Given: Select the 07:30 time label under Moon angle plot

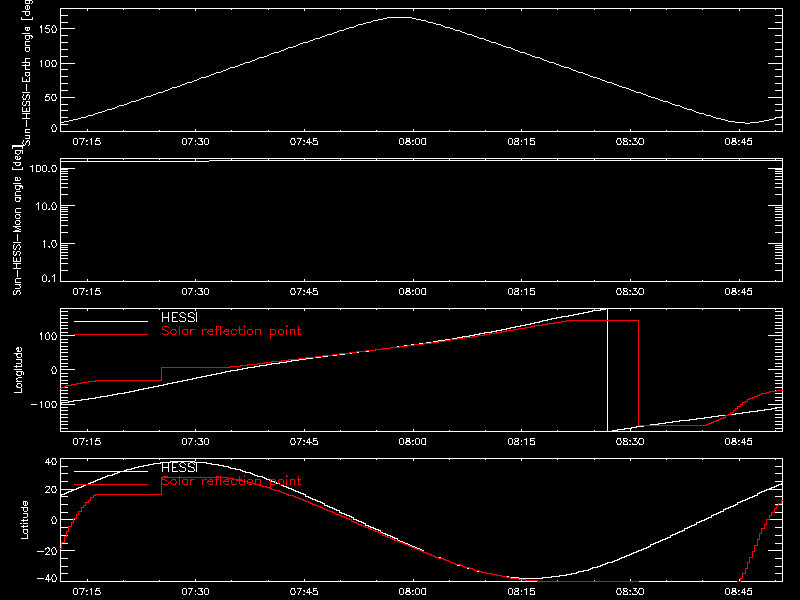Looking at the screenshot, I should point(195,292).
